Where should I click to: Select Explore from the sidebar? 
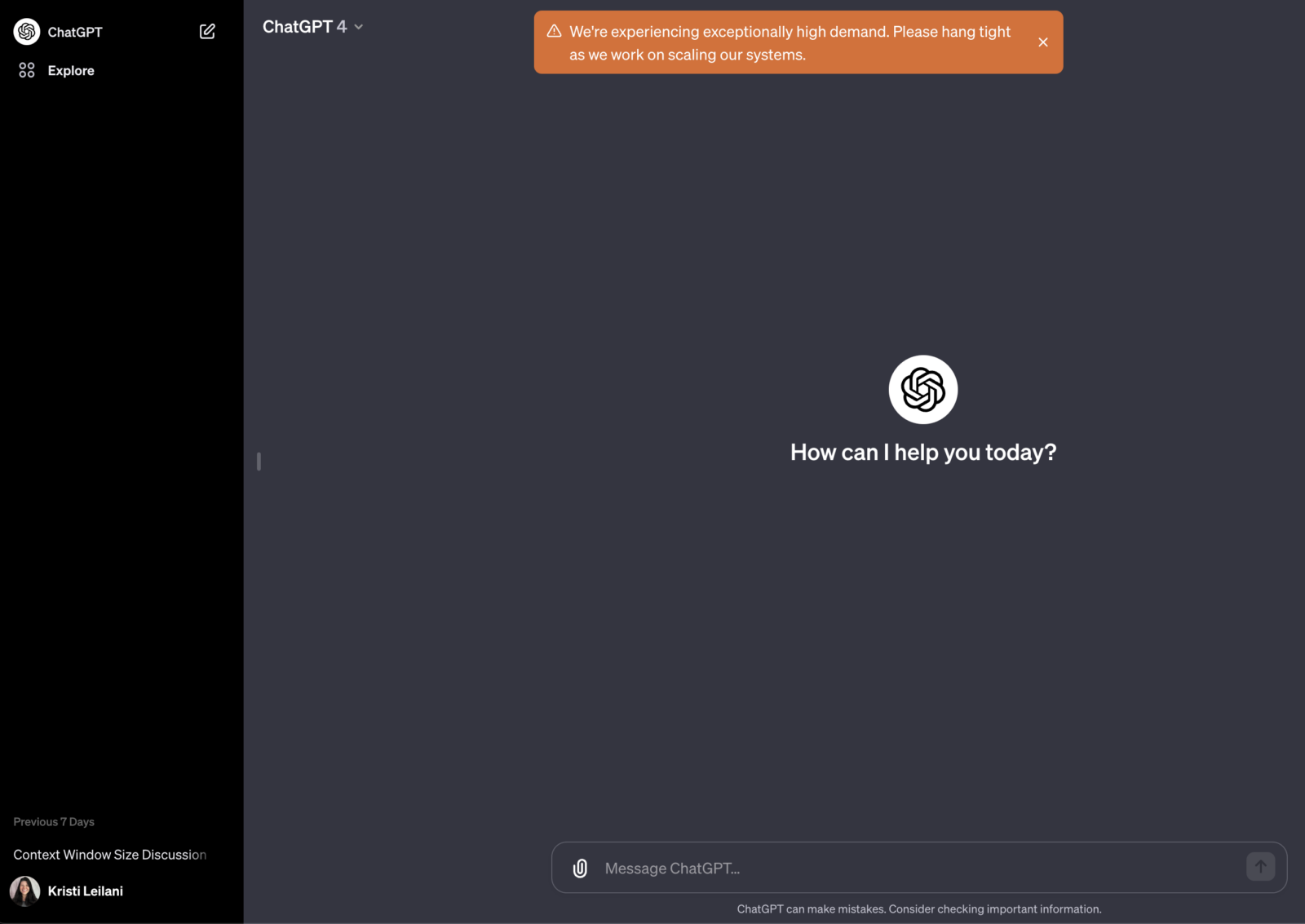71,70
